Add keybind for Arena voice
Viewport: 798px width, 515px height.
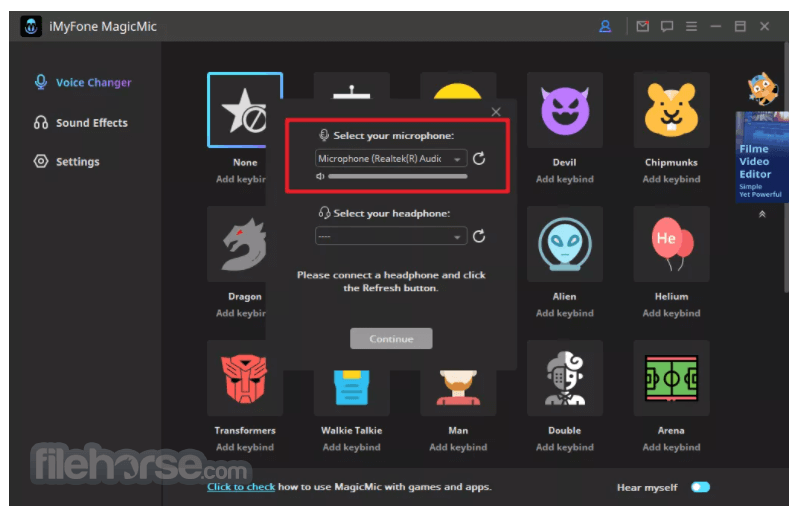671,447
